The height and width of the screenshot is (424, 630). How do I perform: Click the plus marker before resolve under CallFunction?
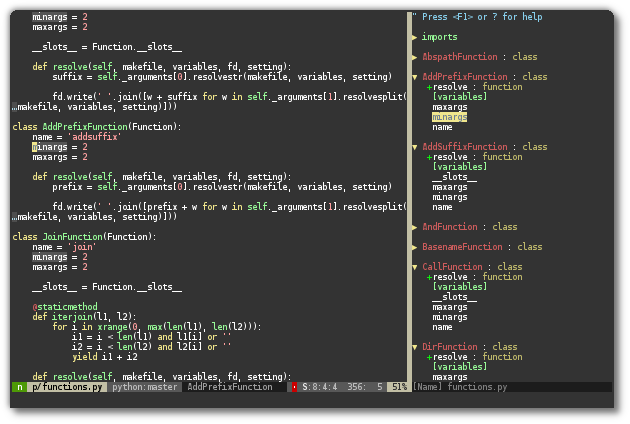pos(430,277)
